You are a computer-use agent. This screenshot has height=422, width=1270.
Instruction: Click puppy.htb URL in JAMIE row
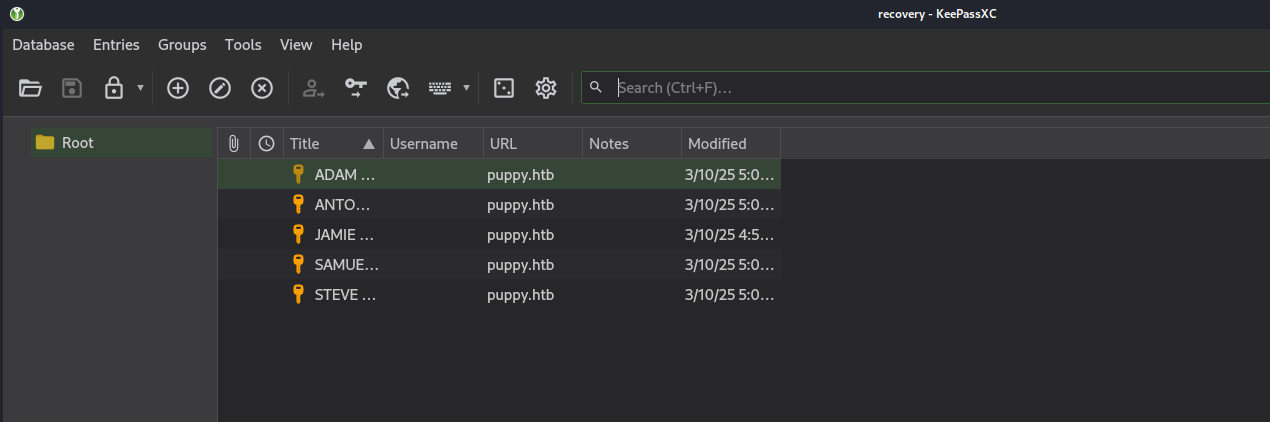click(x=521, y=235)
